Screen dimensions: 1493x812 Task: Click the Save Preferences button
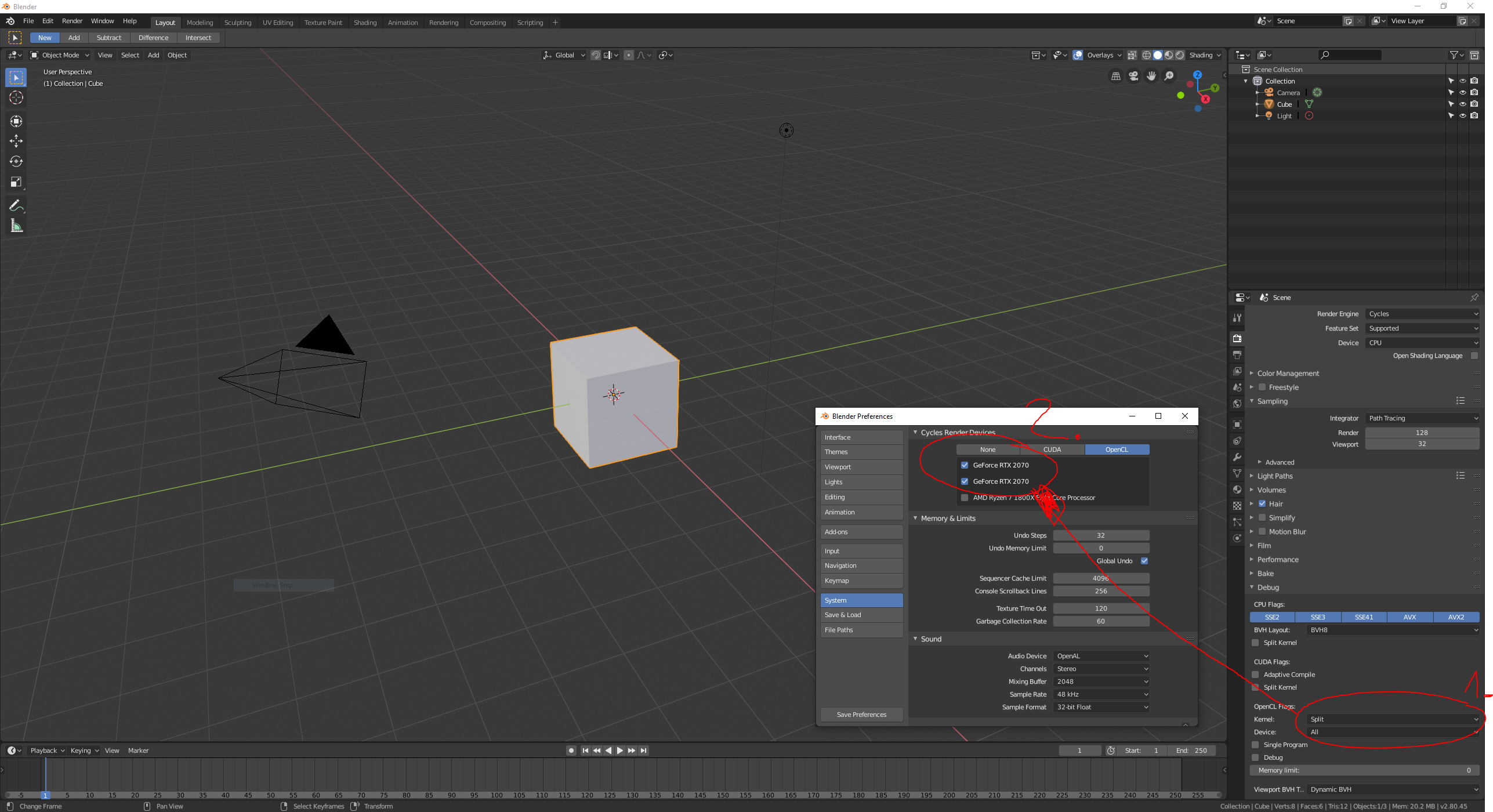tap(861, 715)
